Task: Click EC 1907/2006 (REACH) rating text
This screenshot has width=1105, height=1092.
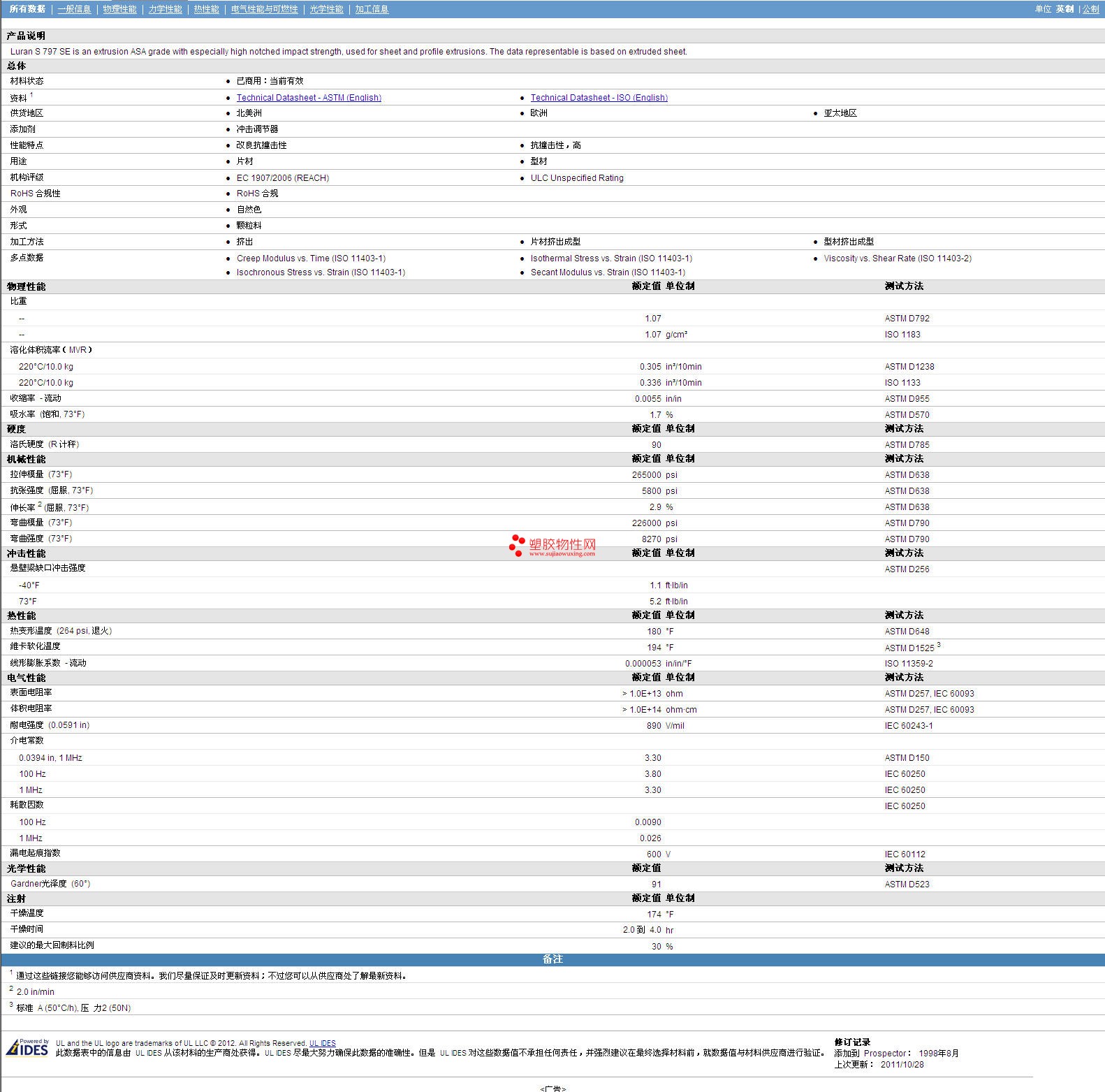Action: pyautogui.click(x=282, y=178)
